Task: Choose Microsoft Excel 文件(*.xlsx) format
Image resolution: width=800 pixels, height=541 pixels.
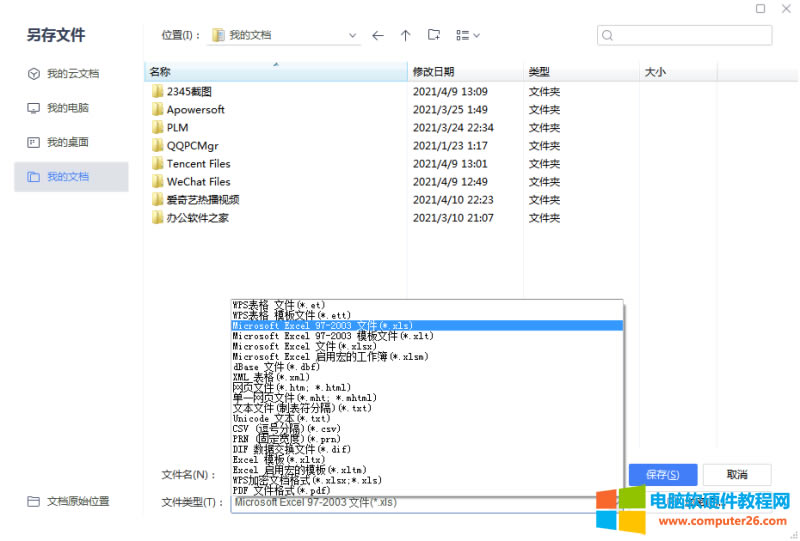Action: pyautogui.click(x=427, y=346)
